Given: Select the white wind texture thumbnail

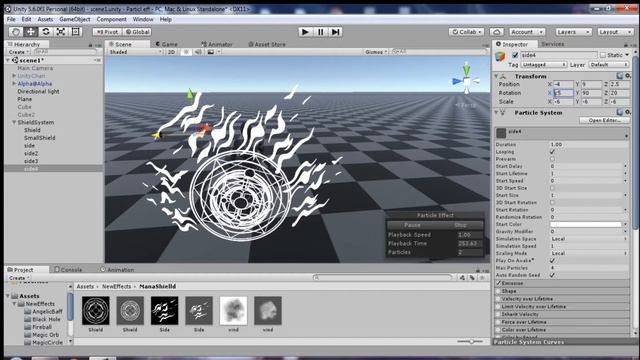Looking at the screenshot, I should 233,311.
